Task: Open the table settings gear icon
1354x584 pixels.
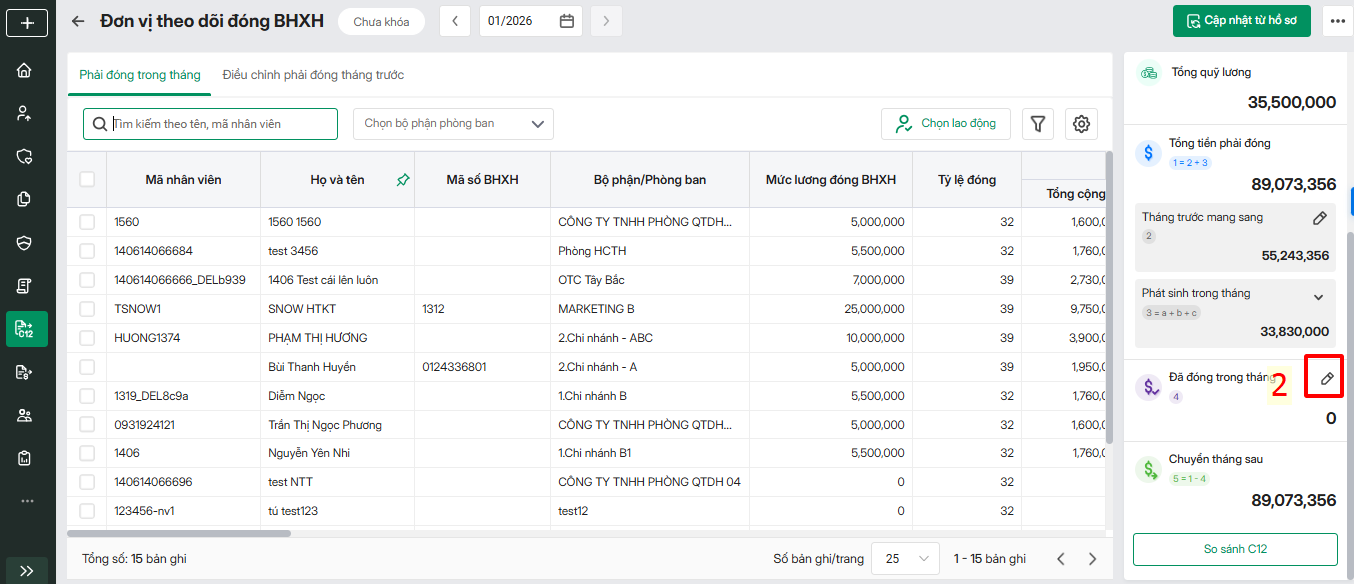Action: pos(1081,124)
